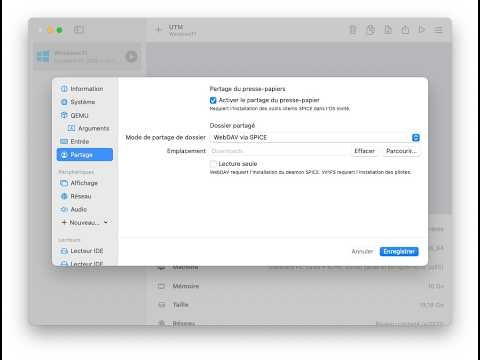The width and height of the screenshot is (480, 360).
Task: Select the Partage sidebar item
Action: click(x=85, y=155)
